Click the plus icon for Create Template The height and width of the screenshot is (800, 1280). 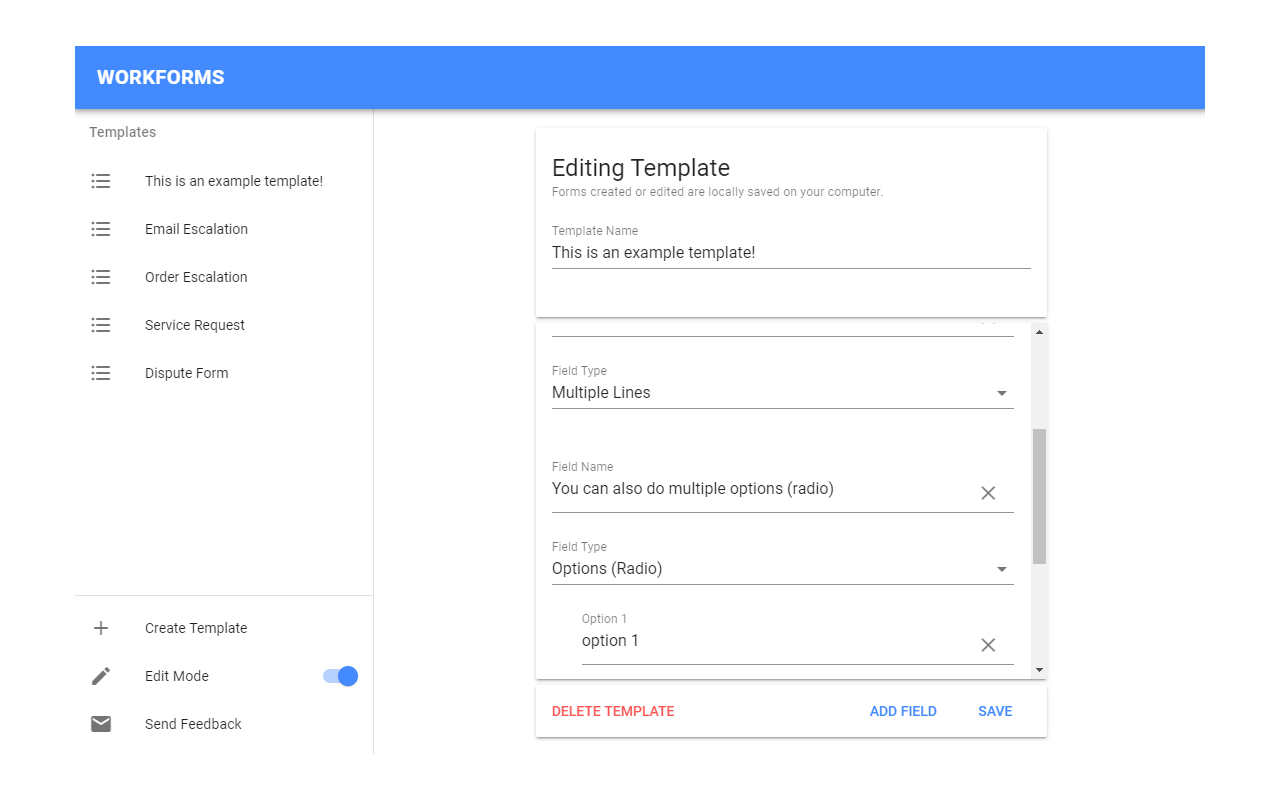coord(100,628)
